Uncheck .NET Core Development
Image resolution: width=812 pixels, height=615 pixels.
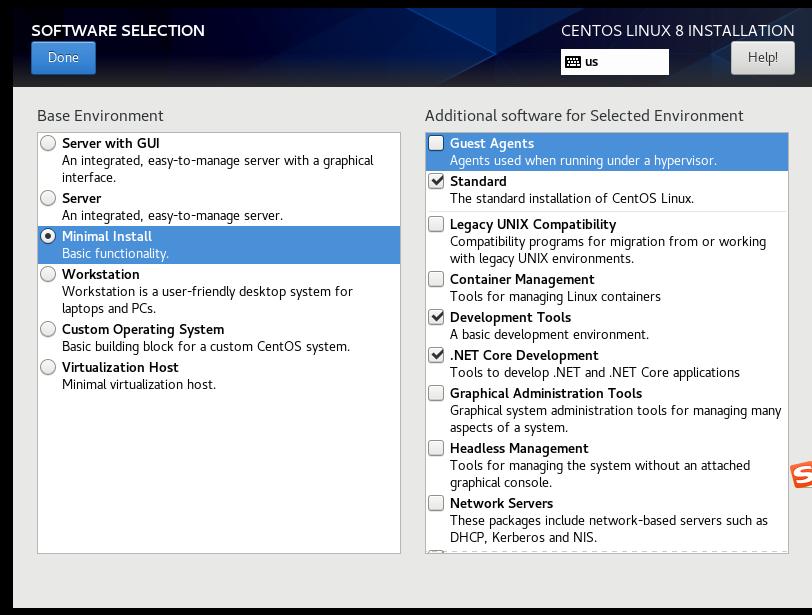pos(436,356)
